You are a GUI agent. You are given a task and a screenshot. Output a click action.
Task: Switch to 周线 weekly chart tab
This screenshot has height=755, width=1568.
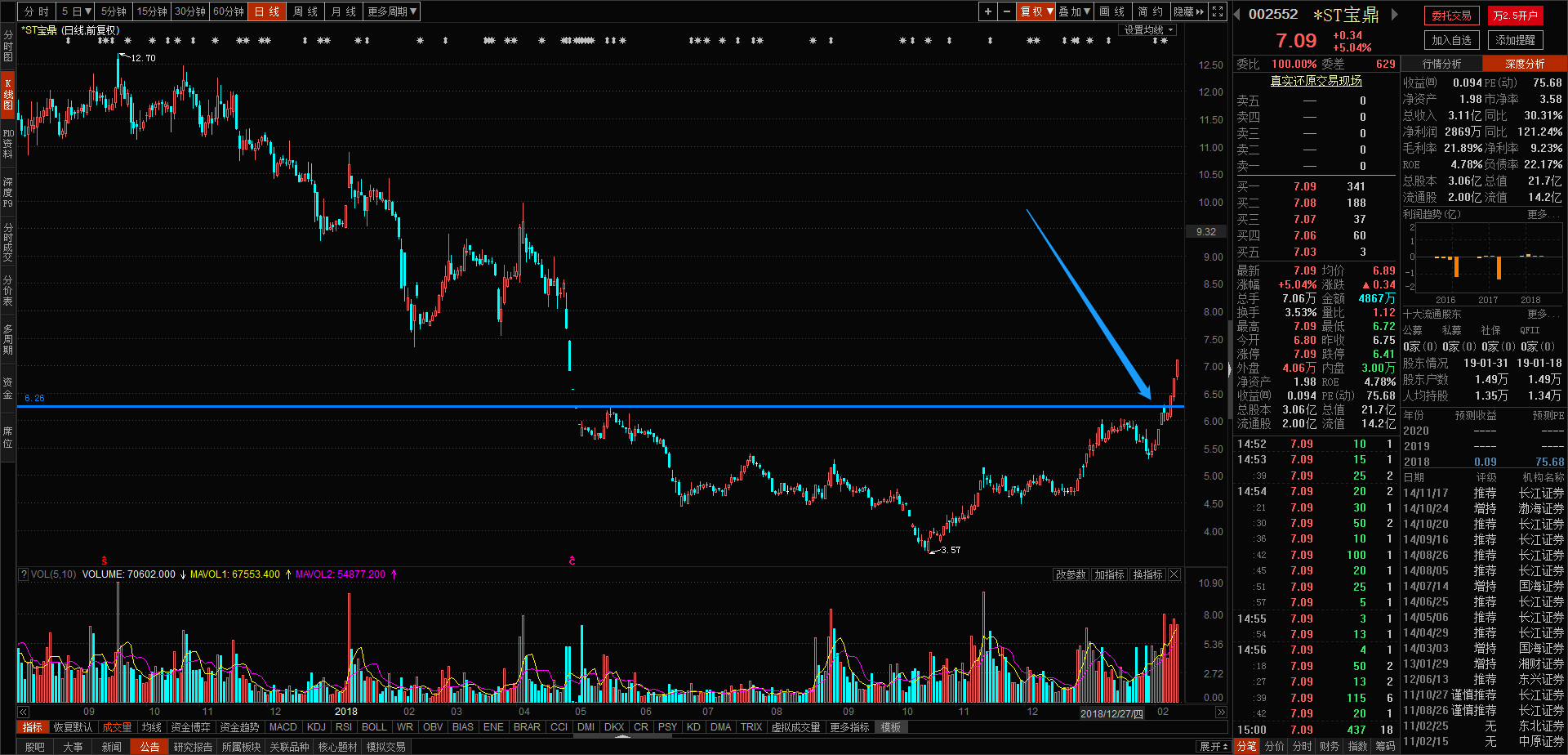305,11
